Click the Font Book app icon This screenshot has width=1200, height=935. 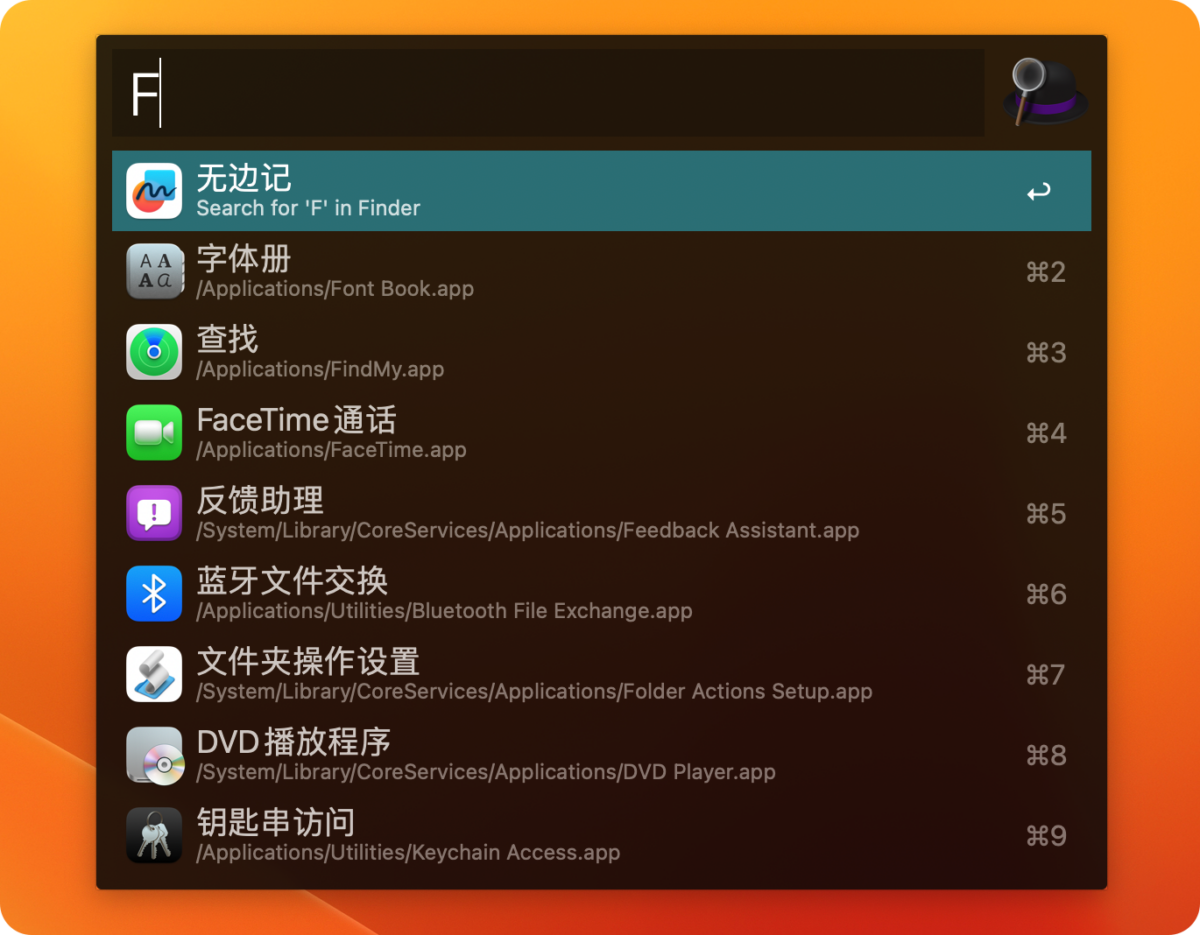click(154, 271)
